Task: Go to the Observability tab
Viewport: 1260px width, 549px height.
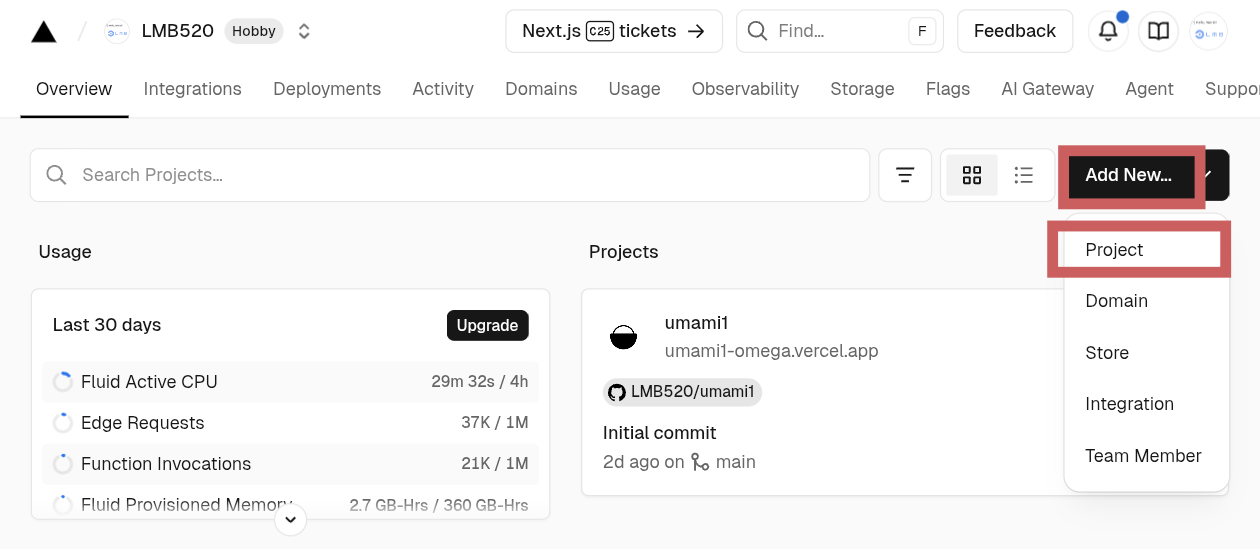Action: (745, 89)
